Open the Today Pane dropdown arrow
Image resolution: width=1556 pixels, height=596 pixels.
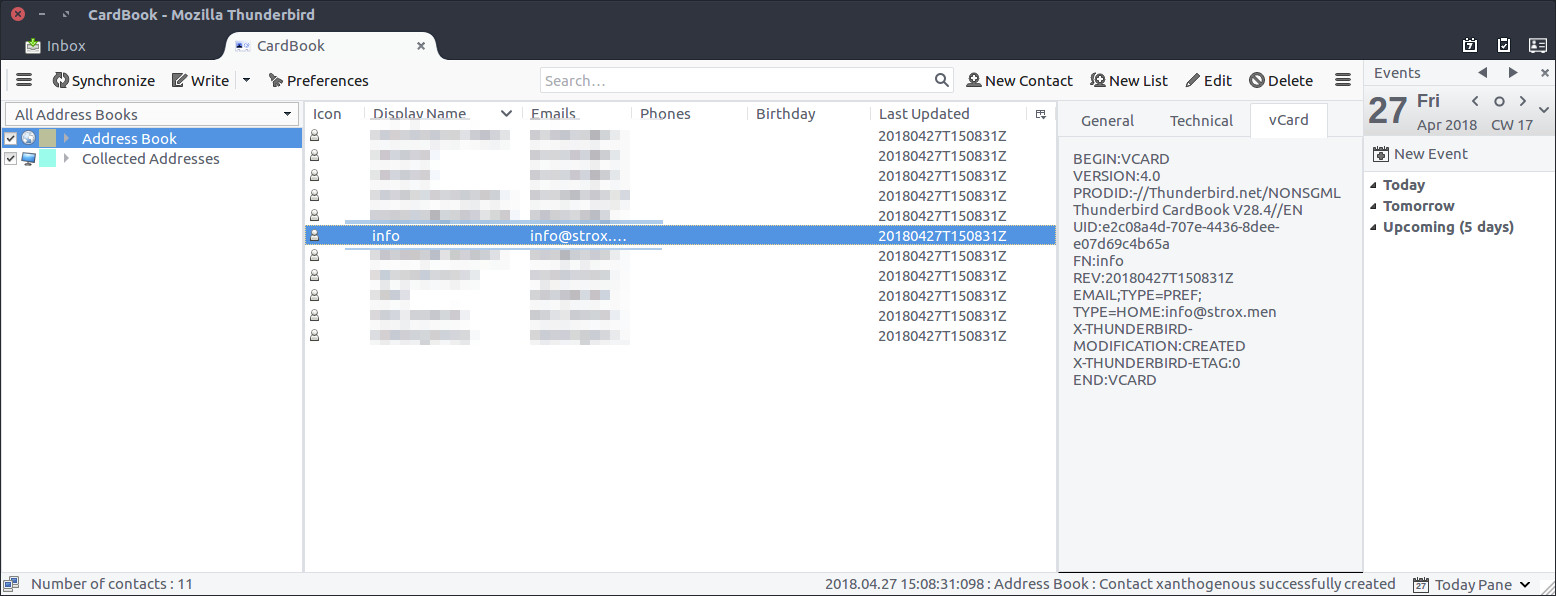click(x=1525, y=584)
